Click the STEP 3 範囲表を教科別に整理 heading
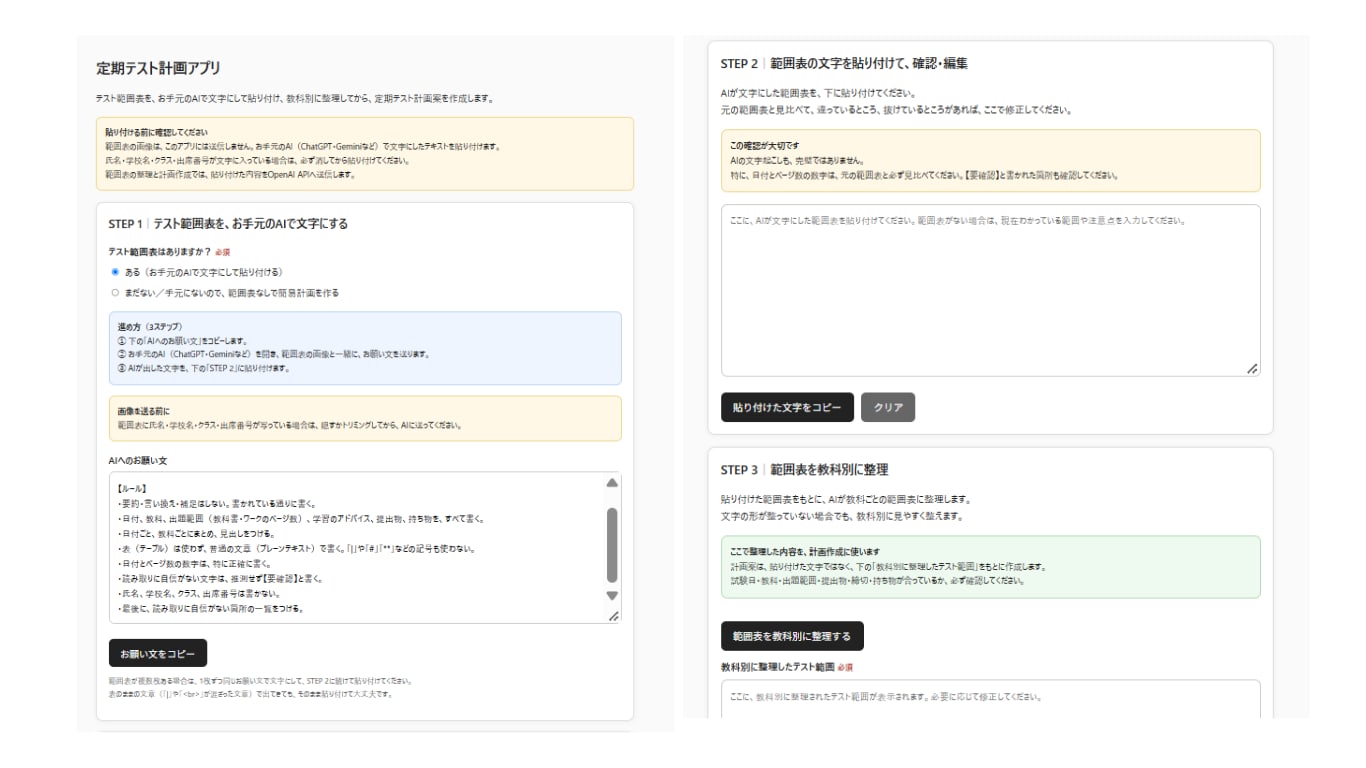The width and height of the screenshot is (1366, 768). [x=804, y=469]
